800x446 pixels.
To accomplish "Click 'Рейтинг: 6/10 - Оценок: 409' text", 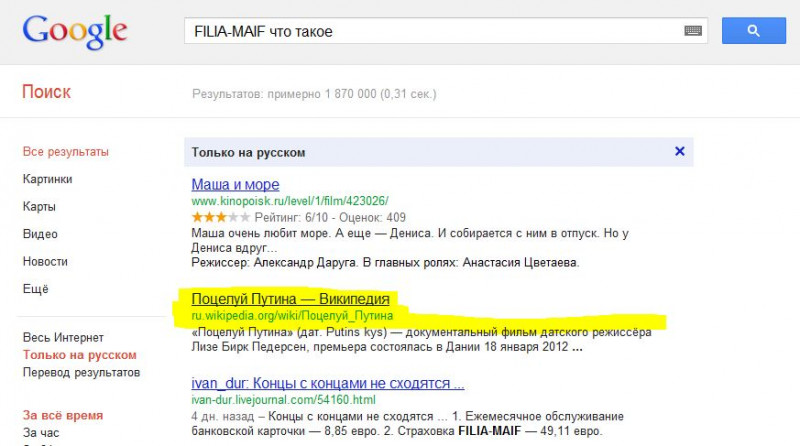I will point(330,217).
